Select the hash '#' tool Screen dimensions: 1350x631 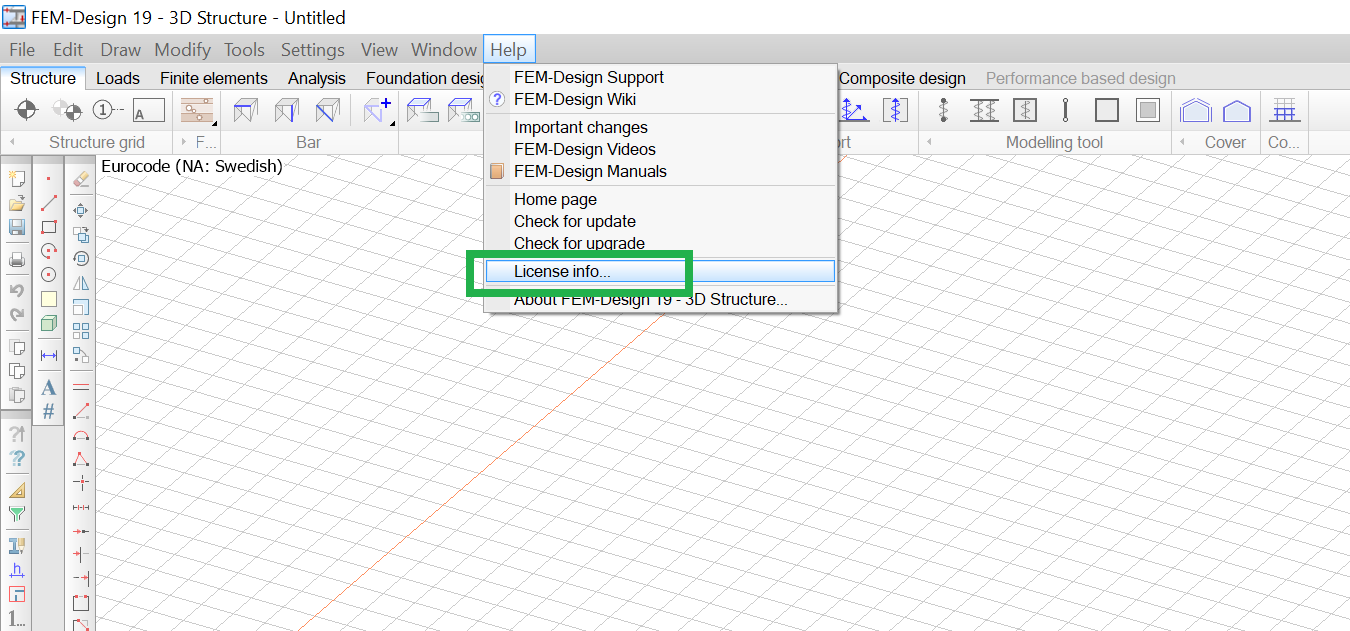[x=48, y=411]
